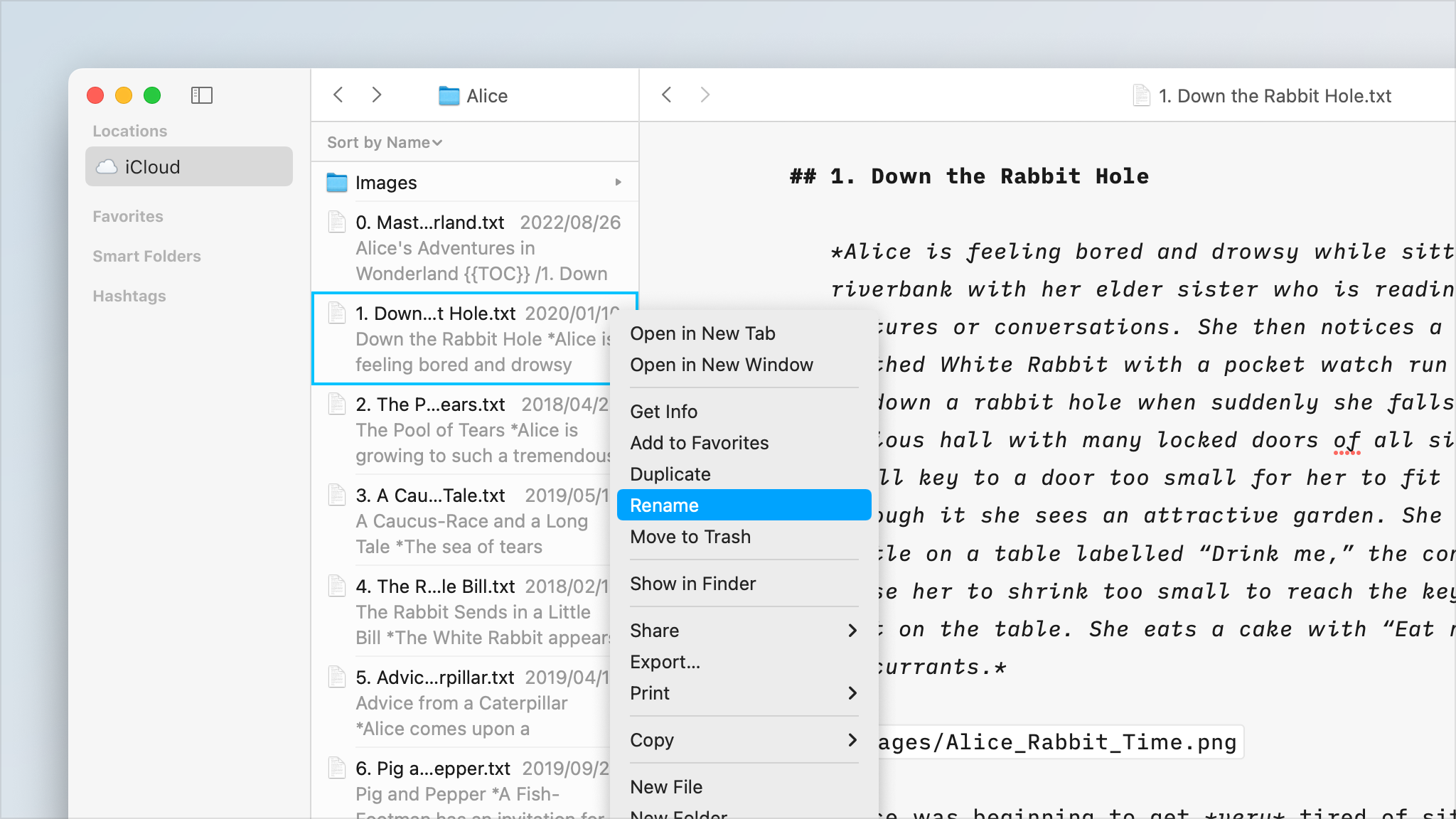
Task: Open file 4. The R...le Bill.txt
Action: pos(461,611)
